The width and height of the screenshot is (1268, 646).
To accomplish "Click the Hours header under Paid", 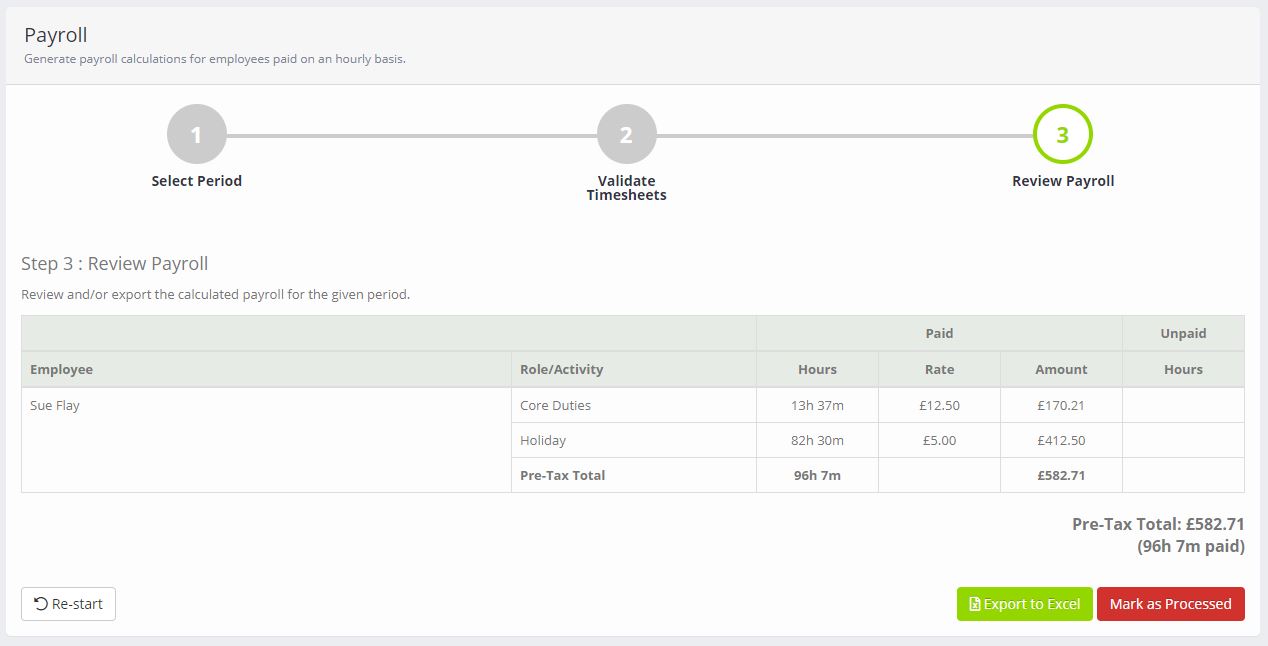I will (x=817, y=369).
